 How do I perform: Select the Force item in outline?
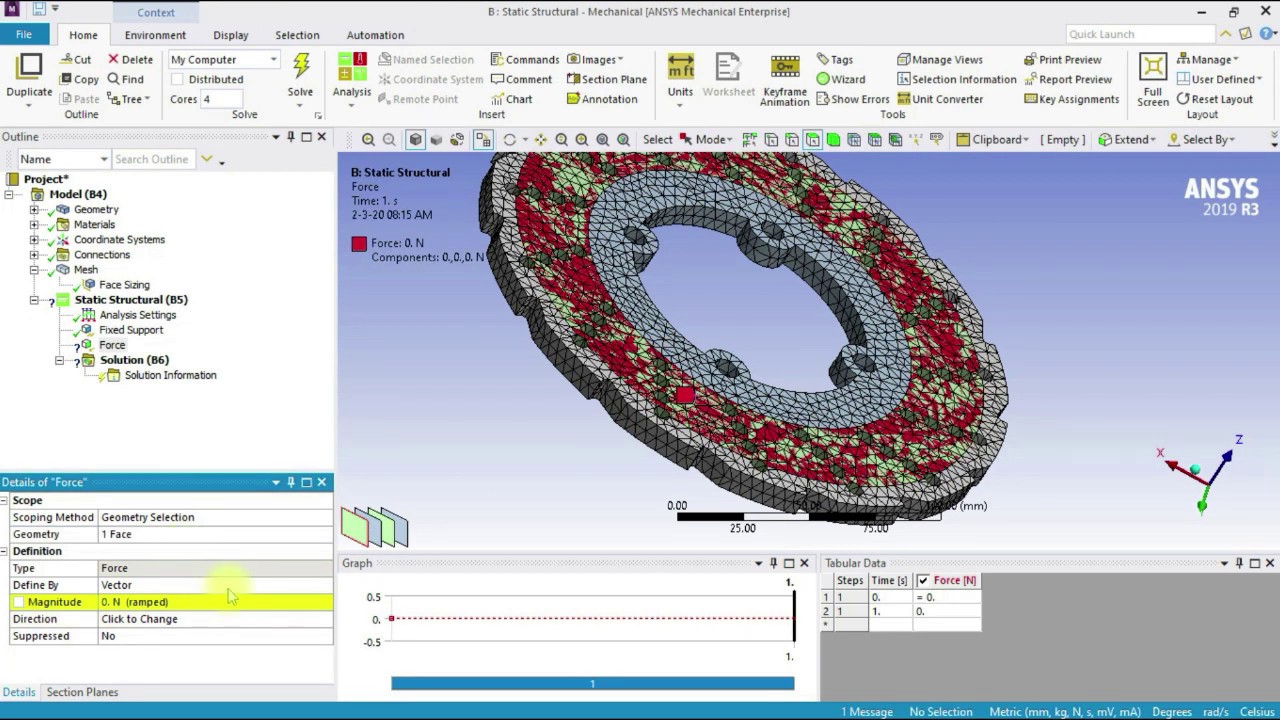[112, 345]
